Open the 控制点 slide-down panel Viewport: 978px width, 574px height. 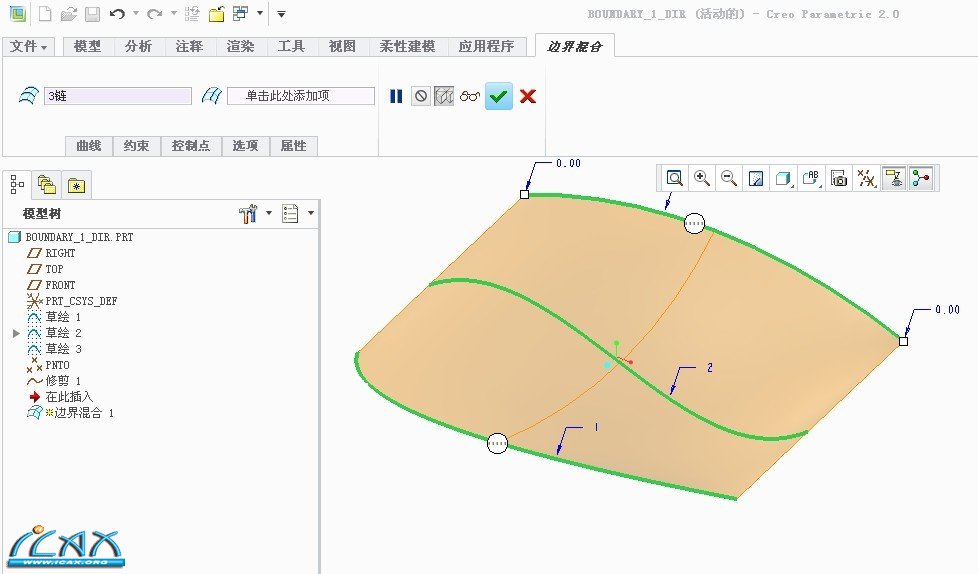pos(191,146)
